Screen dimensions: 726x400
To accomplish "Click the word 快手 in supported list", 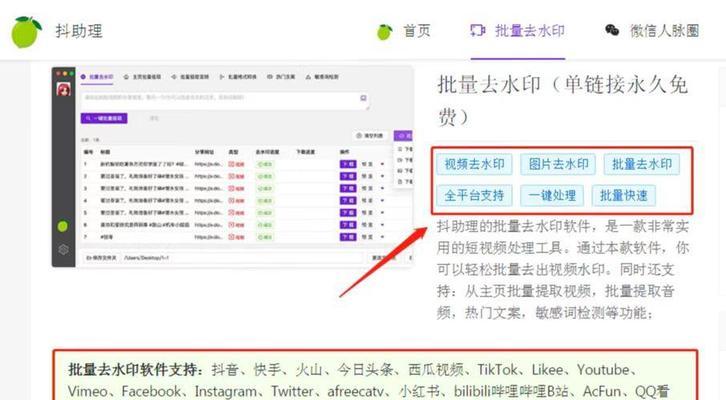I will [x=267, y=370].
